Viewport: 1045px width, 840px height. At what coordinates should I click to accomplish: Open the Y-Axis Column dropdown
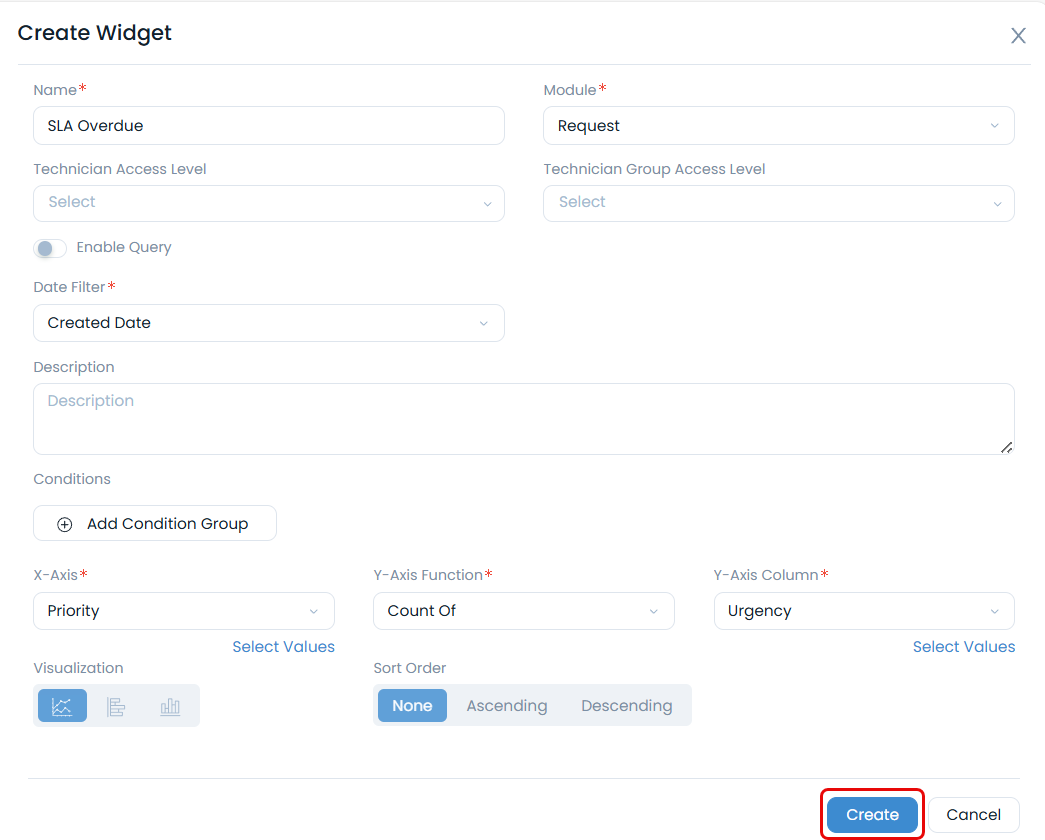pyautogui.click(x=864, y=611)
